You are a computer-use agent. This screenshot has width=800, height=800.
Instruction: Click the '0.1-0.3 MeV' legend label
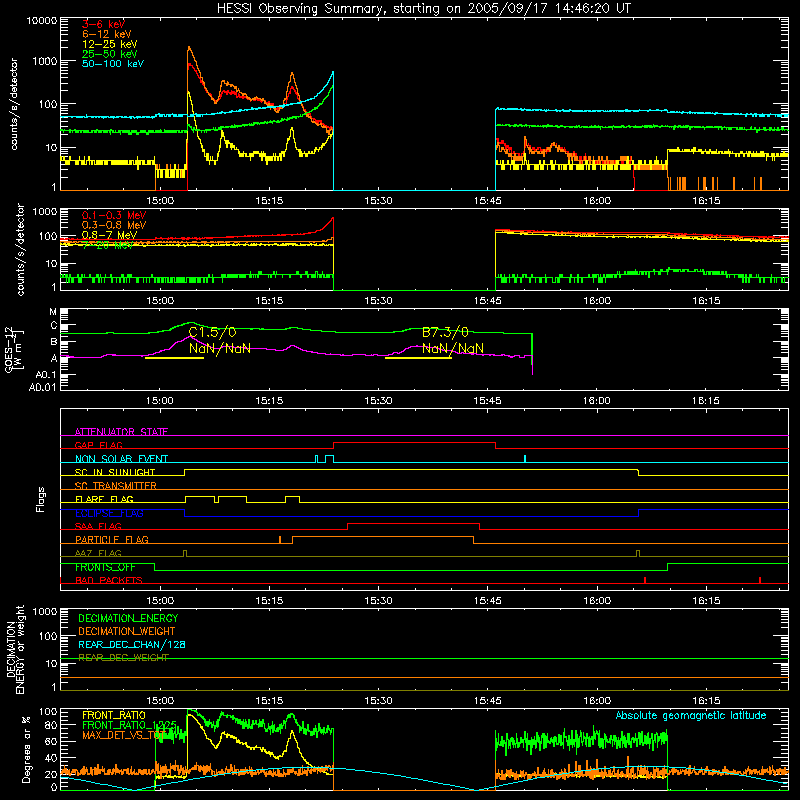114,215
